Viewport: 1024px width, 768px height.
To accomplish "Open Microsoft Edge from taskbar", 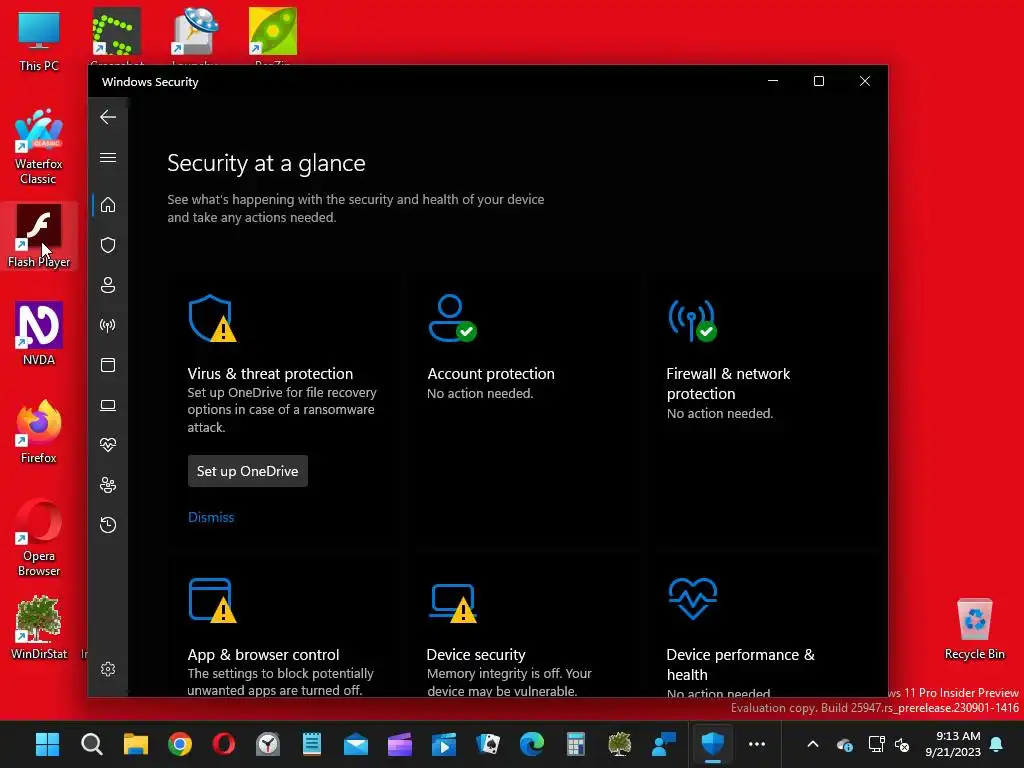I will tap(532, 744).
